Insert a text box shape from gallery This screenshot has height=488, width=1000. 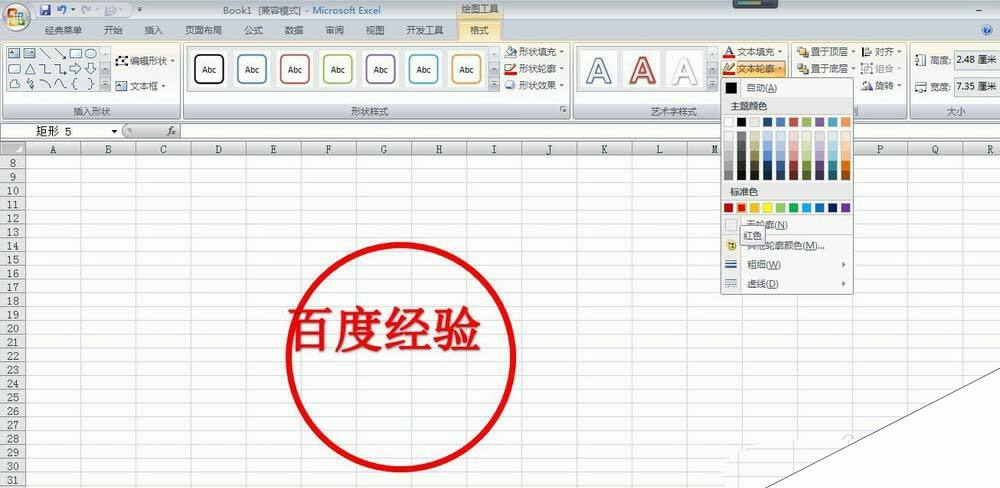click(13, 53)
